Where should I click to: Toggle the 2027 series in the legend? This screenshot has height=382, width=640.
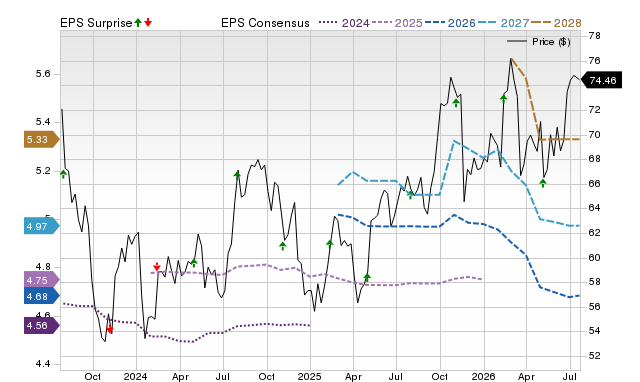503,23
